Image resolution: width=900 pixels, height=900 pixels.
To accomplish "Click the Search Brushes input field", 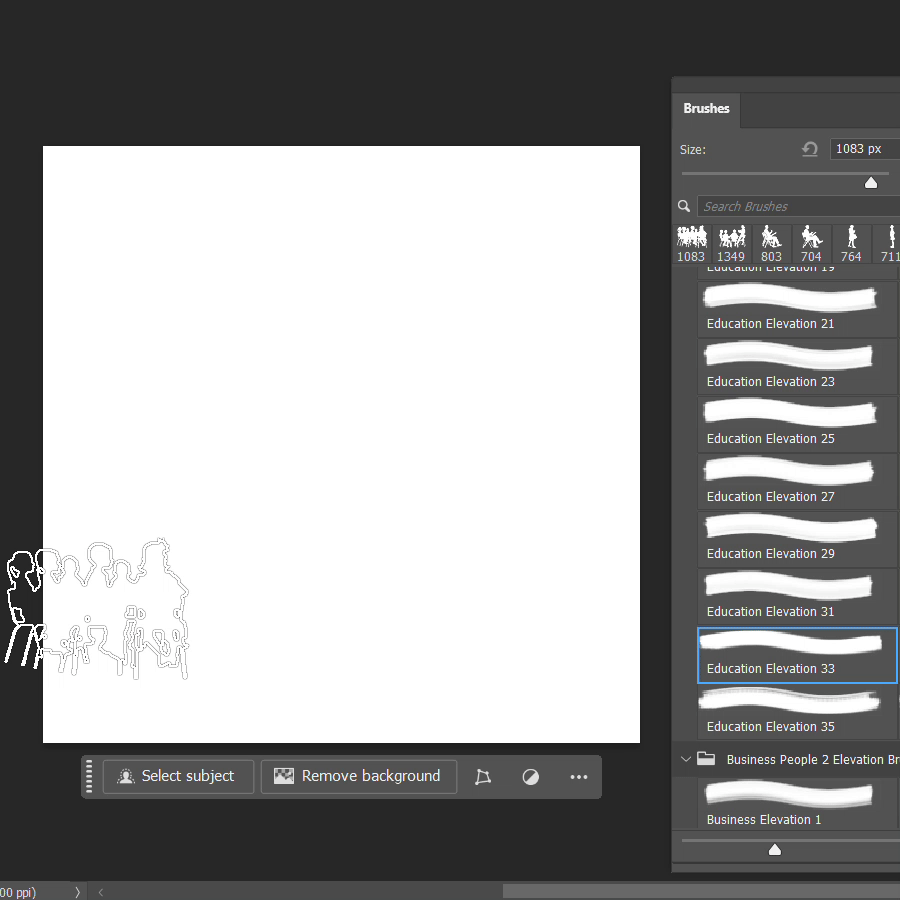I will click(x=796, y=206).
